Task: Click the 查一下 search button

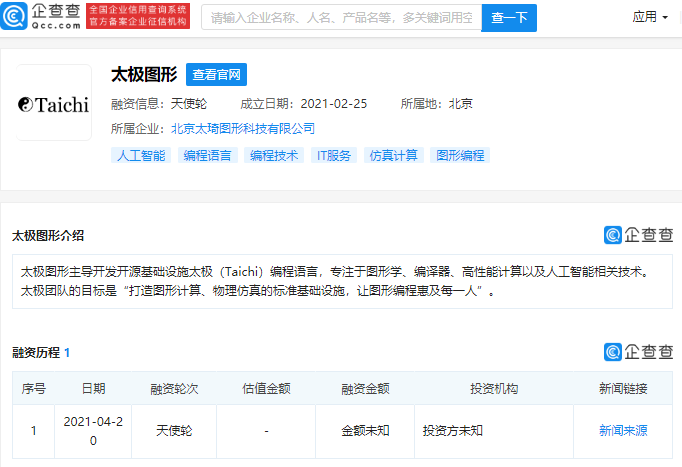Action: [x=509, y=18]
